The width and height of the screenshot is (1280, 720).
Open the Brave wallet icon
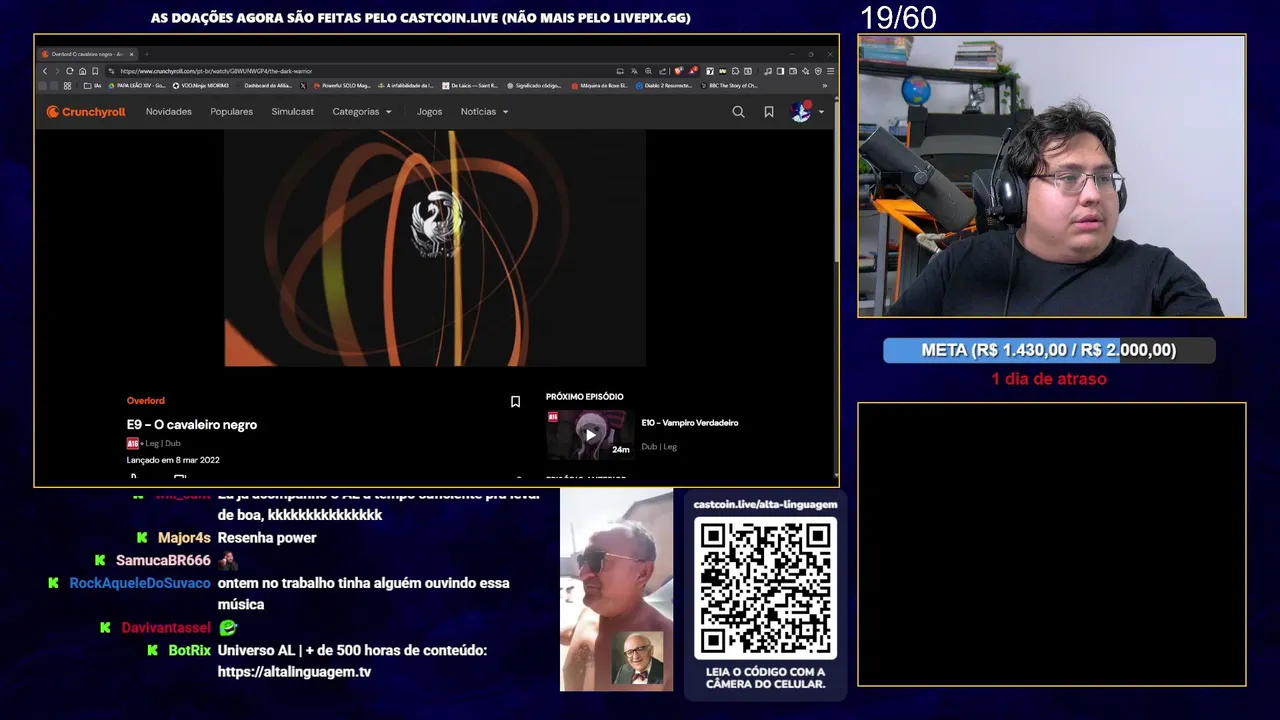point(793,71)
